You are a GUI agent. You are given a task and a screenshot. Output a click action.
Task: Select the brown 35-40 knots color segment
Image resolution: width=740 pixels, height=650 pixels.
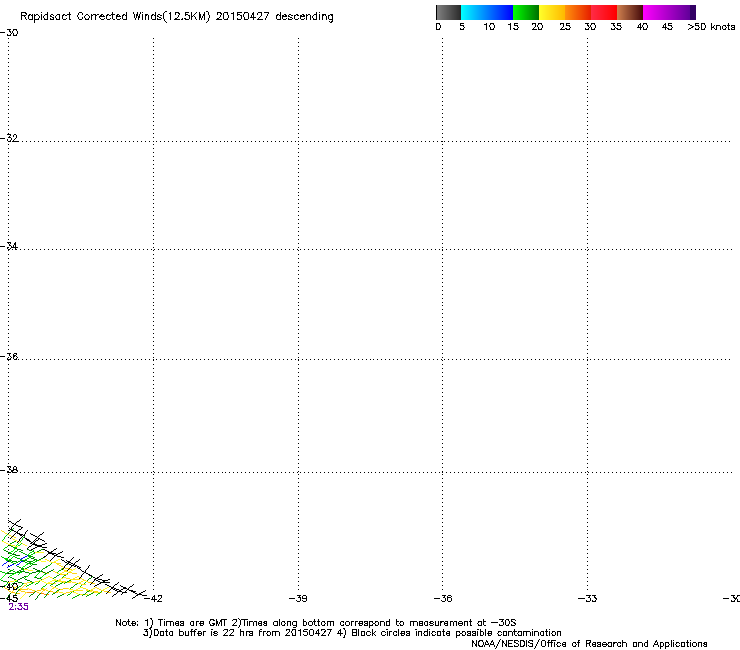[x=630, y=12]
